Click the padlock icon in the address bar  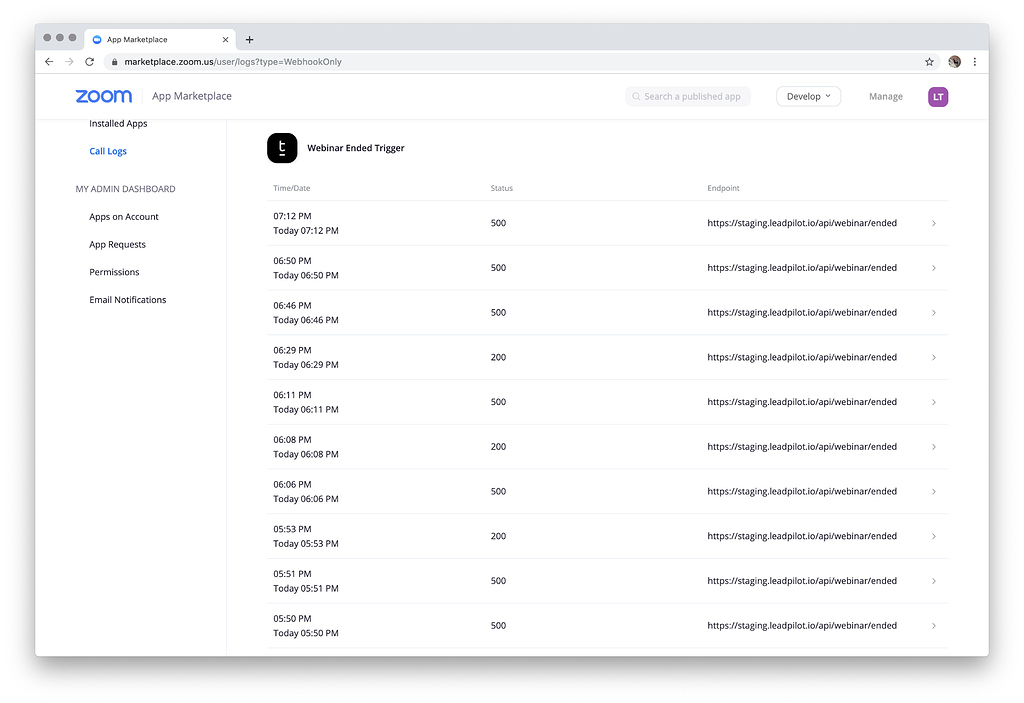(115, 61)
